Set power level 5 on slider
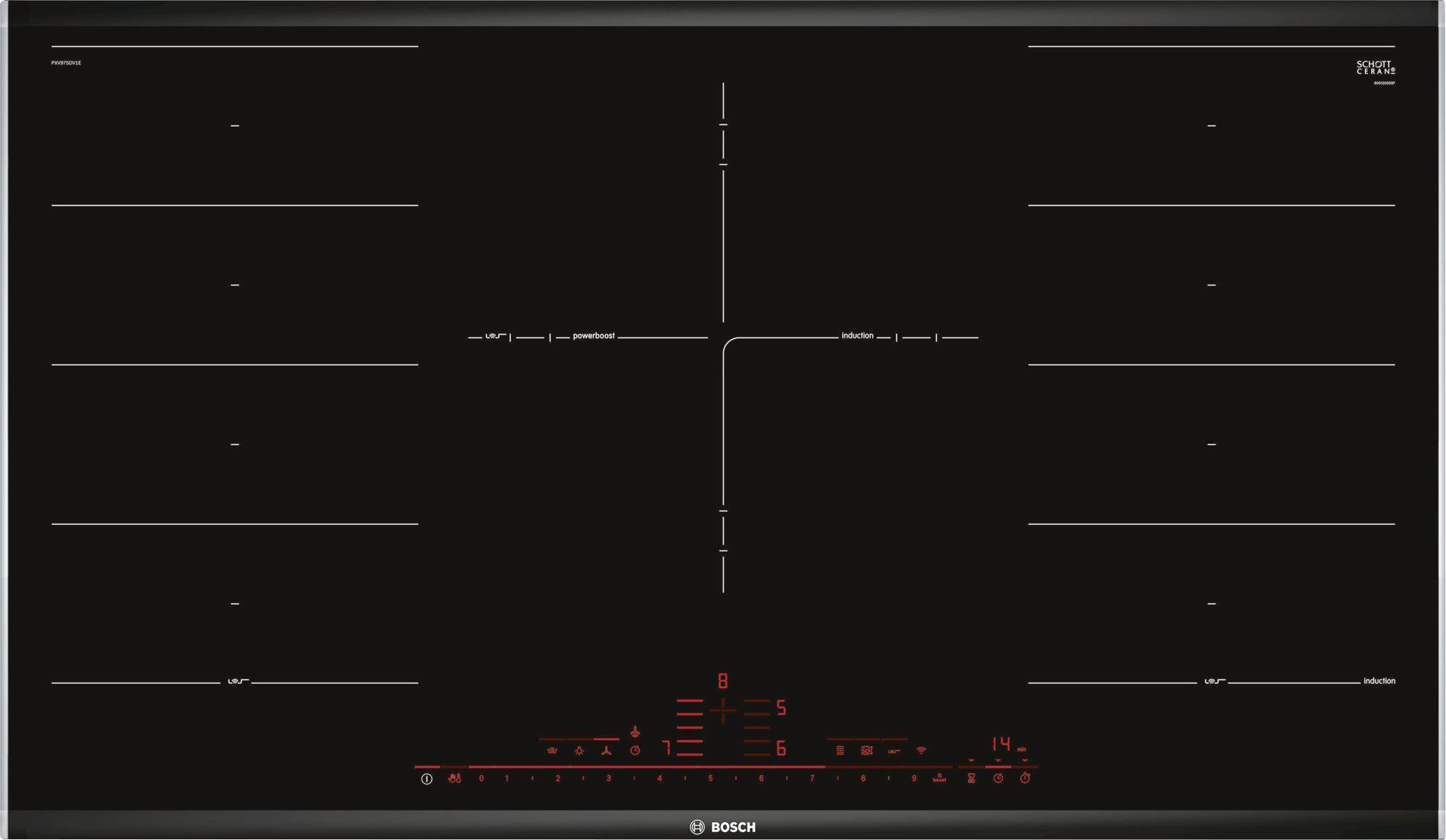Screen dimensions: 1446x840 (711, 779)
